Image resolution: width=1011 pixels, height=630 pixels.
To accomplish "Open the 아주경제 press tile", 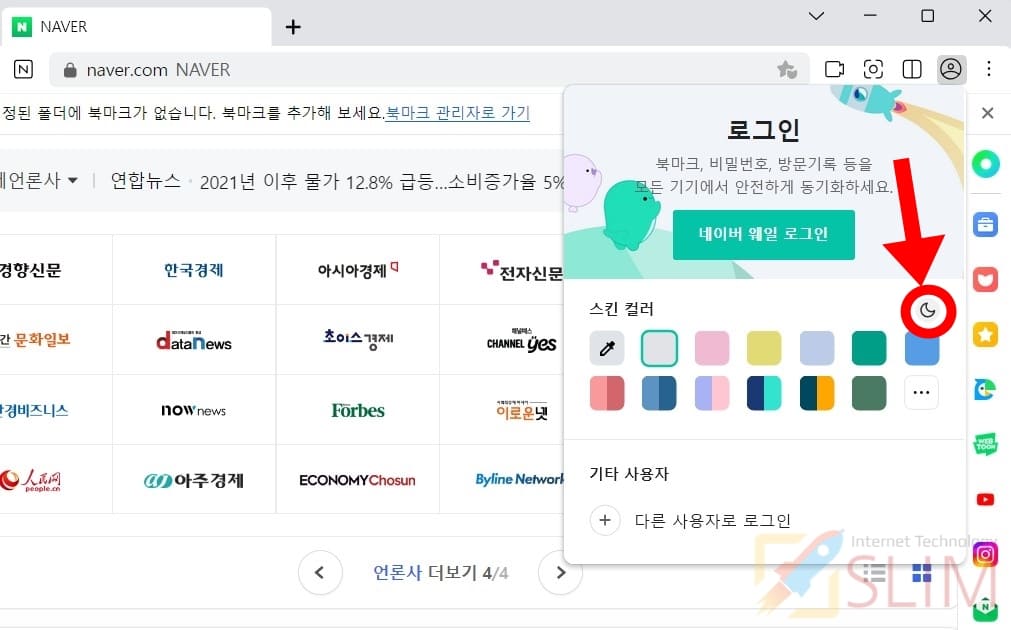I will pyautogui.click(x=194, y=480).
